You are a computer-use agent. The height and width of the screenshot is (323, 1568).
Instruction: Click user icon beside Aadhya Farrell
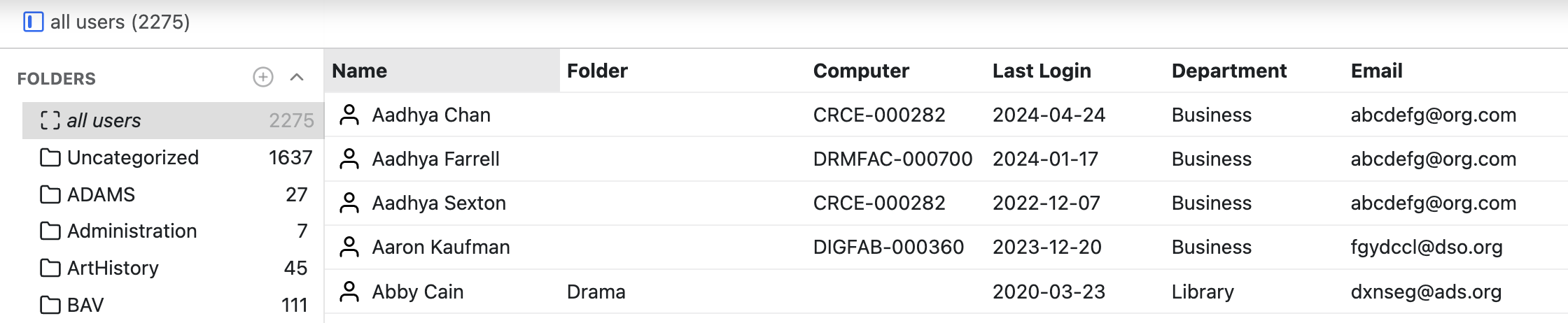[x=349, y=159]
